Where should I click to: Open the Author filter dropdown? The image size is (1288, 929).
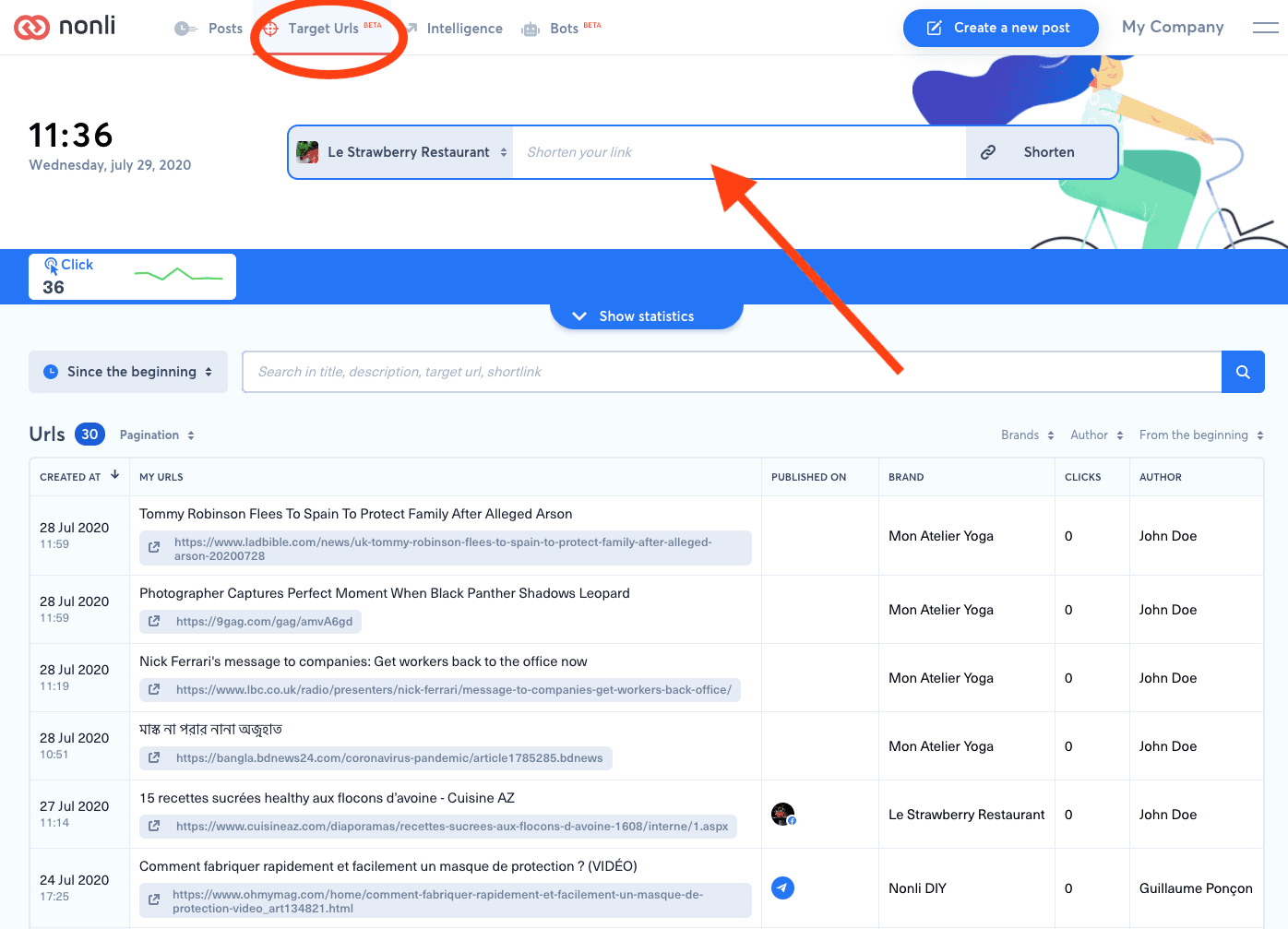click(x=1097, y=435)
